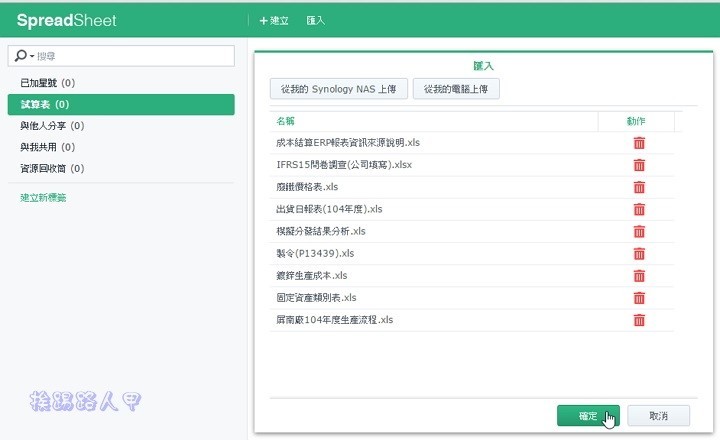The height and width of the screenshot is (440, 720).
Task: Click the 建立新標籤 link
Action: pyautogui.click(x=43, y=198)
